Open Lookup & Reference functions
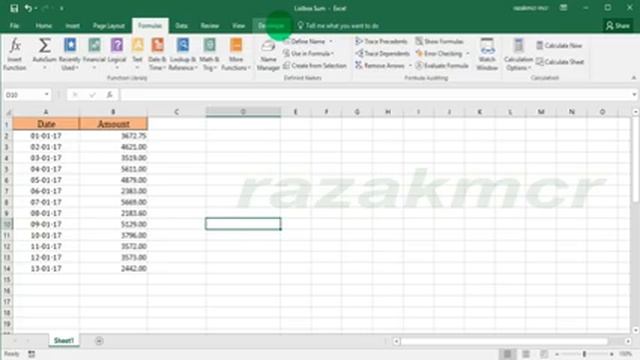The image size is (640, 360). pos(183,54)
